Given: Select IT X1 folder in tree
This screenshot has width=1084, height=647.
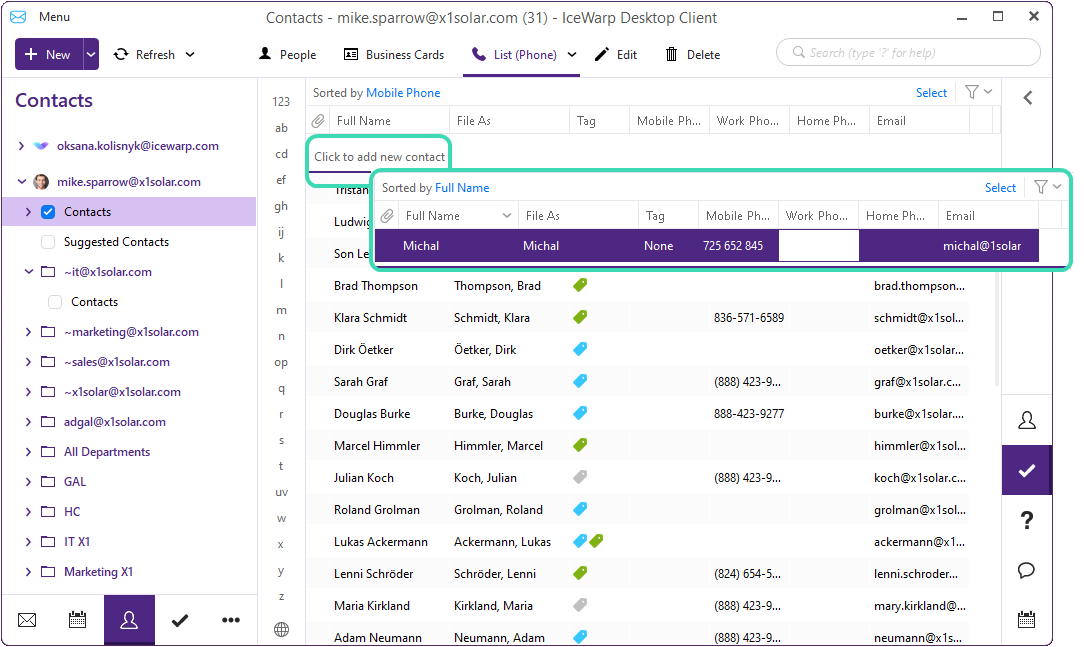Looking at the screenshot, I should click(x=77, y=542).
